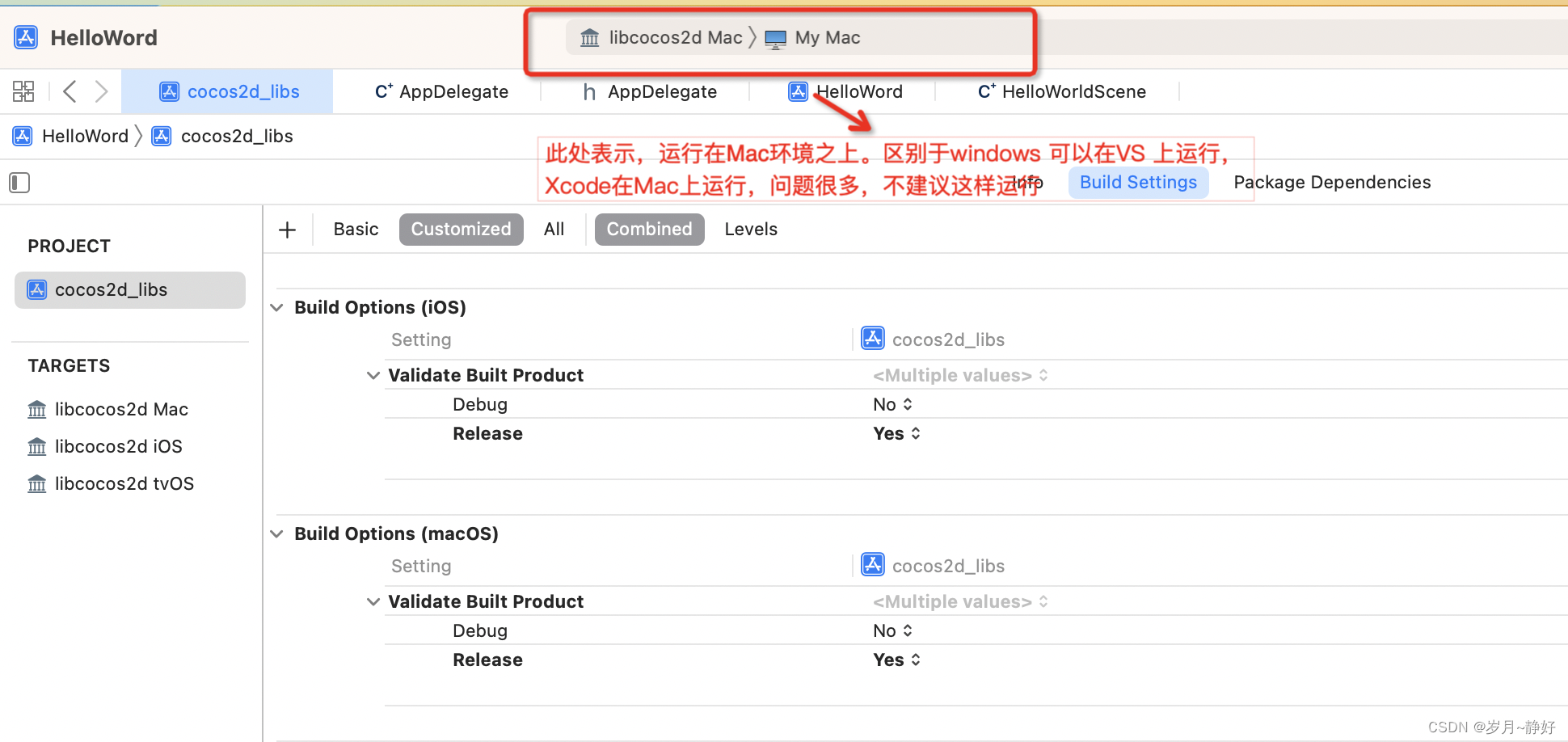Open the AppDelegate C++ source tab
This screenshot has height=742, width=1568.
tap(441, 91)
